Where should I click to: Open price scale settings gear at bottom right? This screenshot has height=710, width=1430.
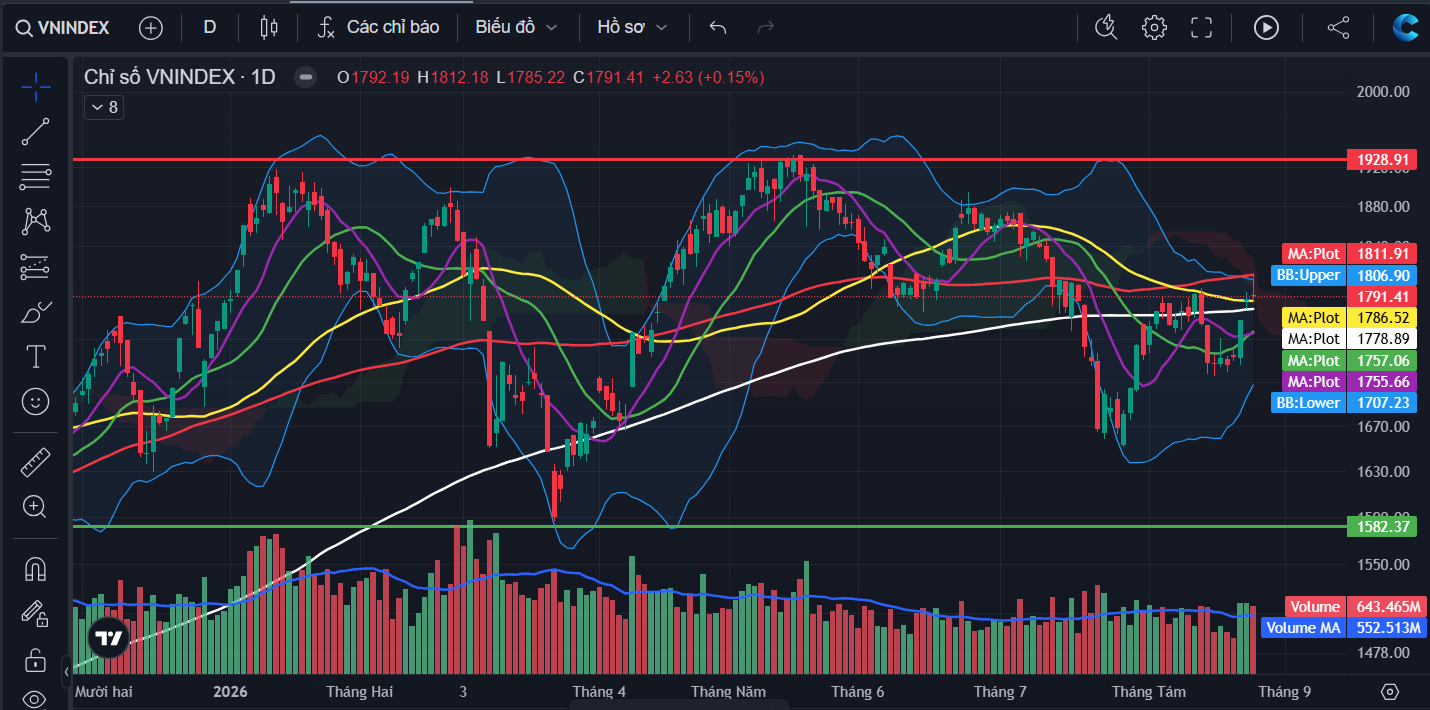[x=1389, y=692]
